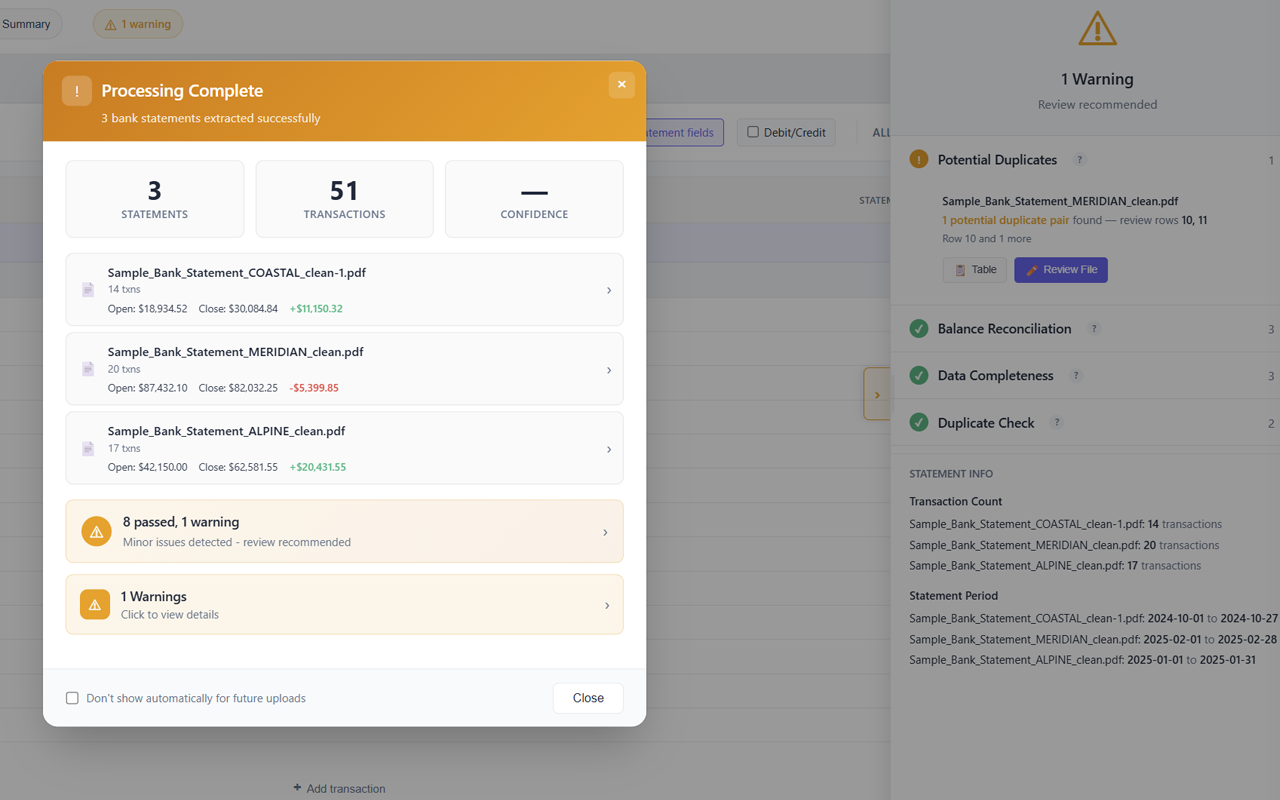Click the +$11,150.32 net change value
This screenshot has height=800, width=1280.
[316, 308]
